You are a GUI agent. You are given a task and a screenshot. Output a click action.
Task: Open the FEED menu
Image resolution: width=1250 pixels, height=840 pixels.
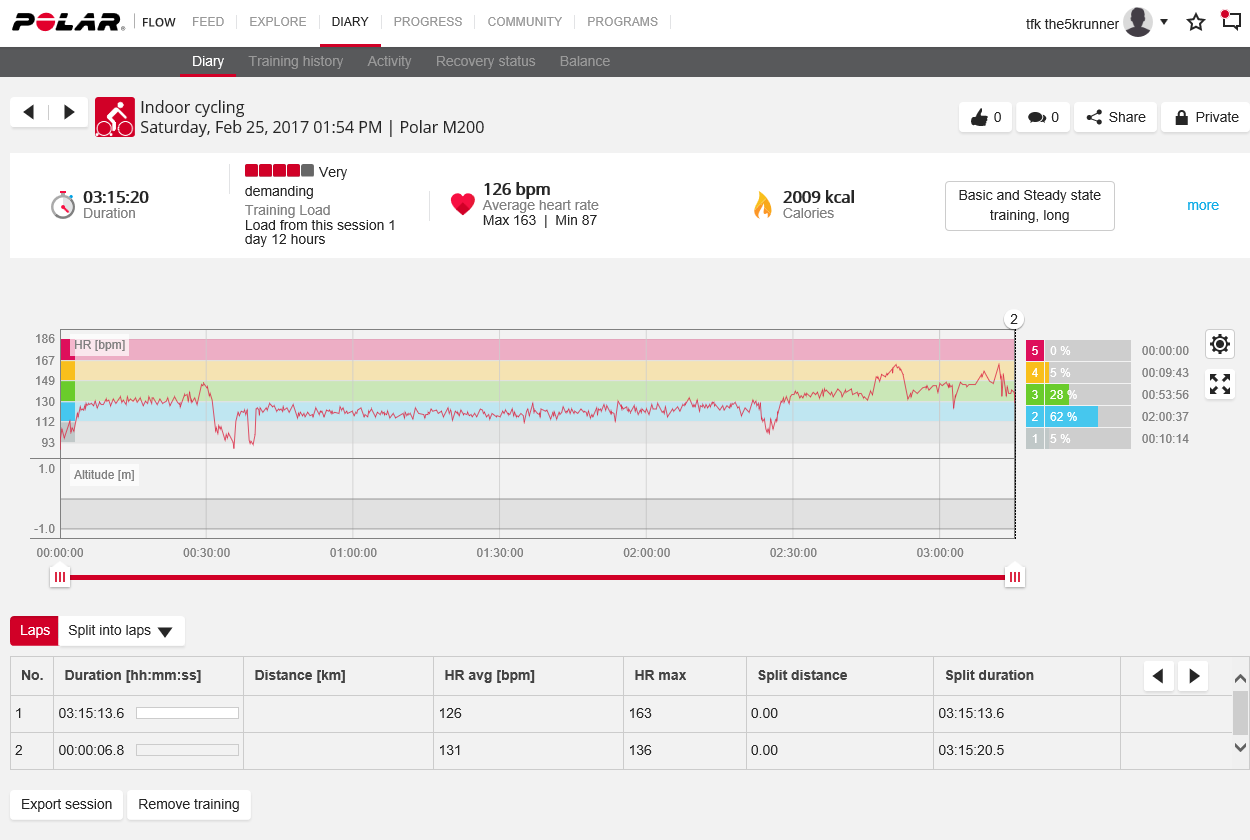208,22
